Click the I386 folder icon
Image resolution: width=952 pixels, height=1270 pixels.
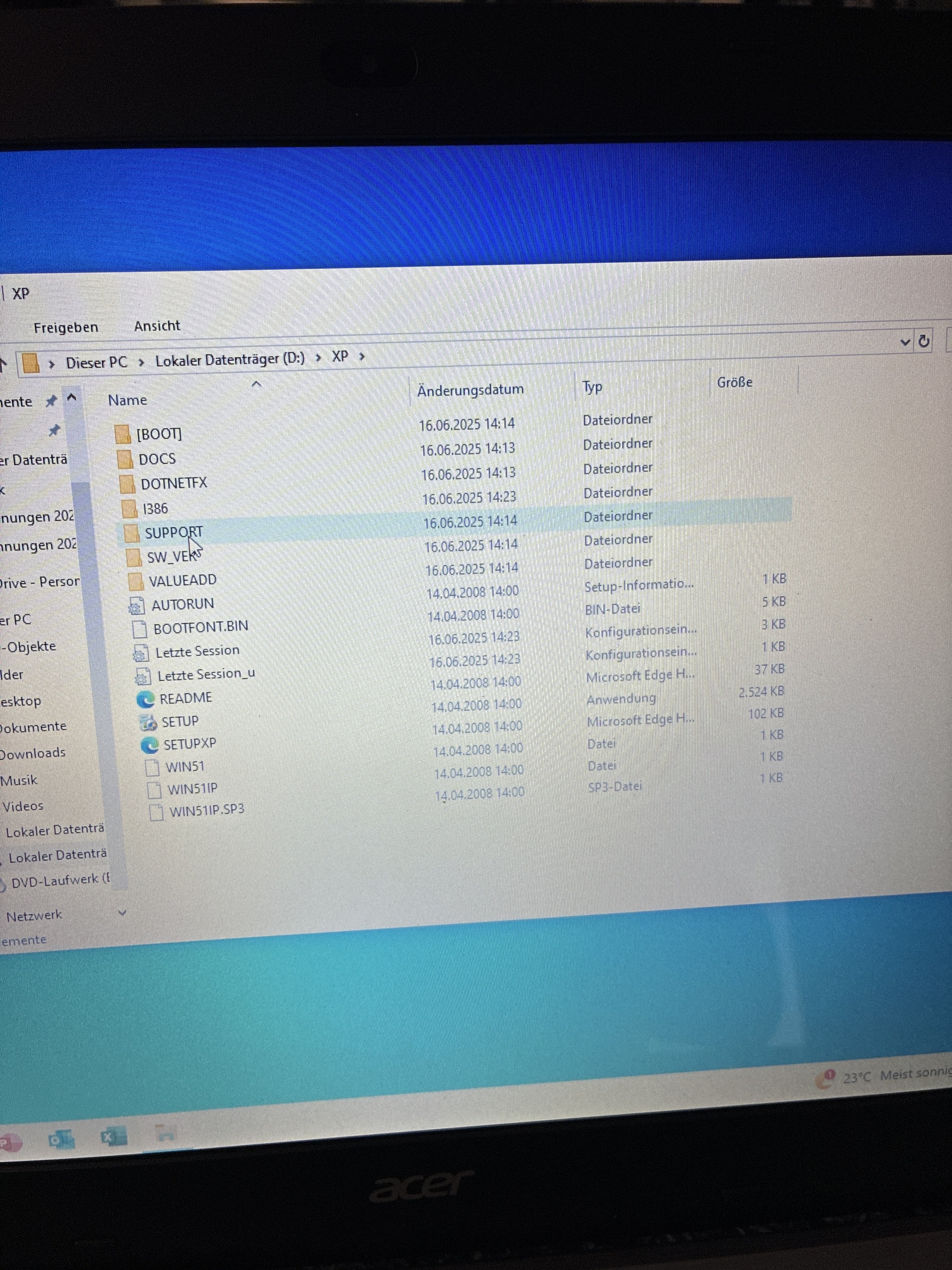(x=130, y=509)
